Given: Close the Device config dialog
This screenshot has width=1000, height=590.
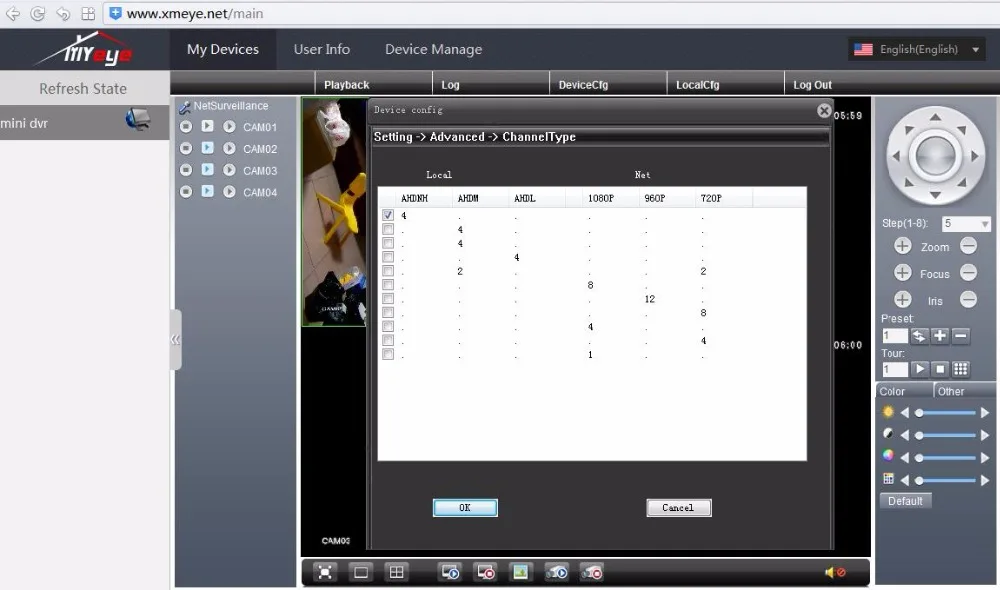Looking at the screenshot, I should [x=824, y=111].
